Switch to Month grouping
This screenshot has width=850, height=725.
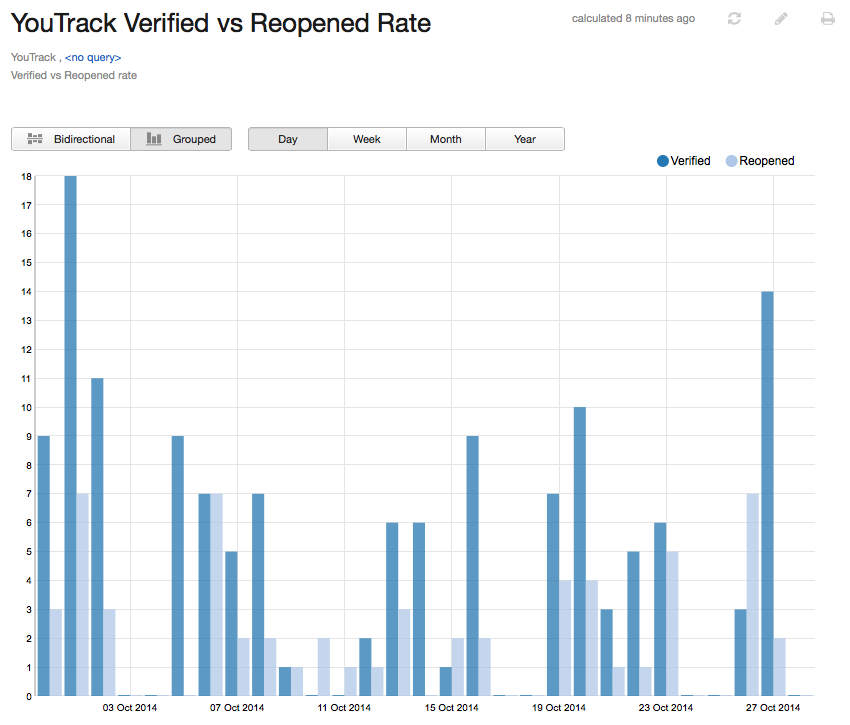[x=445, y=139]
